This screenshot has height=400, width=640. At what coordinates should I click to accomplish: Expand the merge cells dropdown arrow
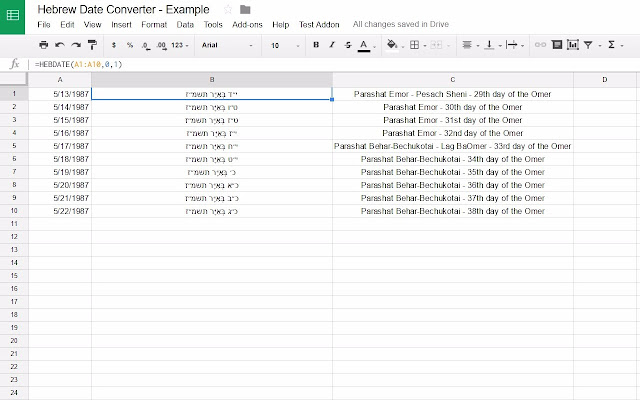pyautogui.click(x=448, y=46)
